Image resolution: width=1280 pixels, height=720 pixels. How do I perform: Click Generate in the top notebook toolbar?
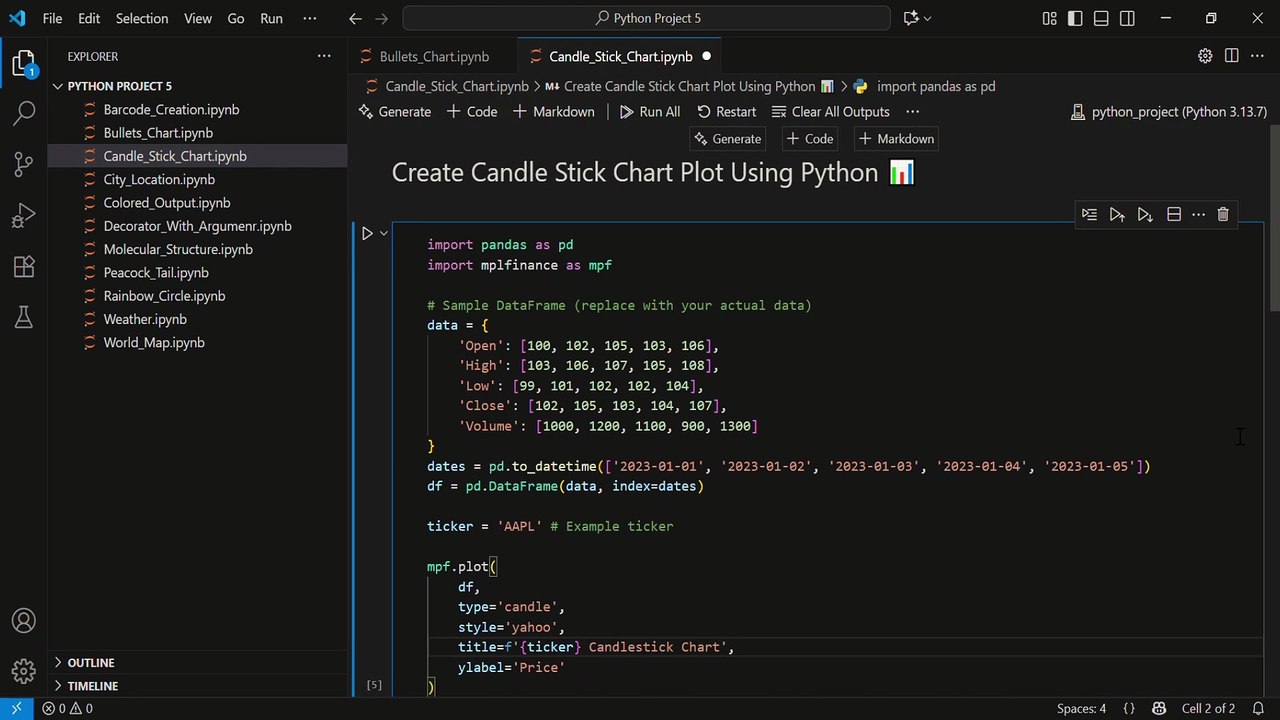tap(395, 112)
